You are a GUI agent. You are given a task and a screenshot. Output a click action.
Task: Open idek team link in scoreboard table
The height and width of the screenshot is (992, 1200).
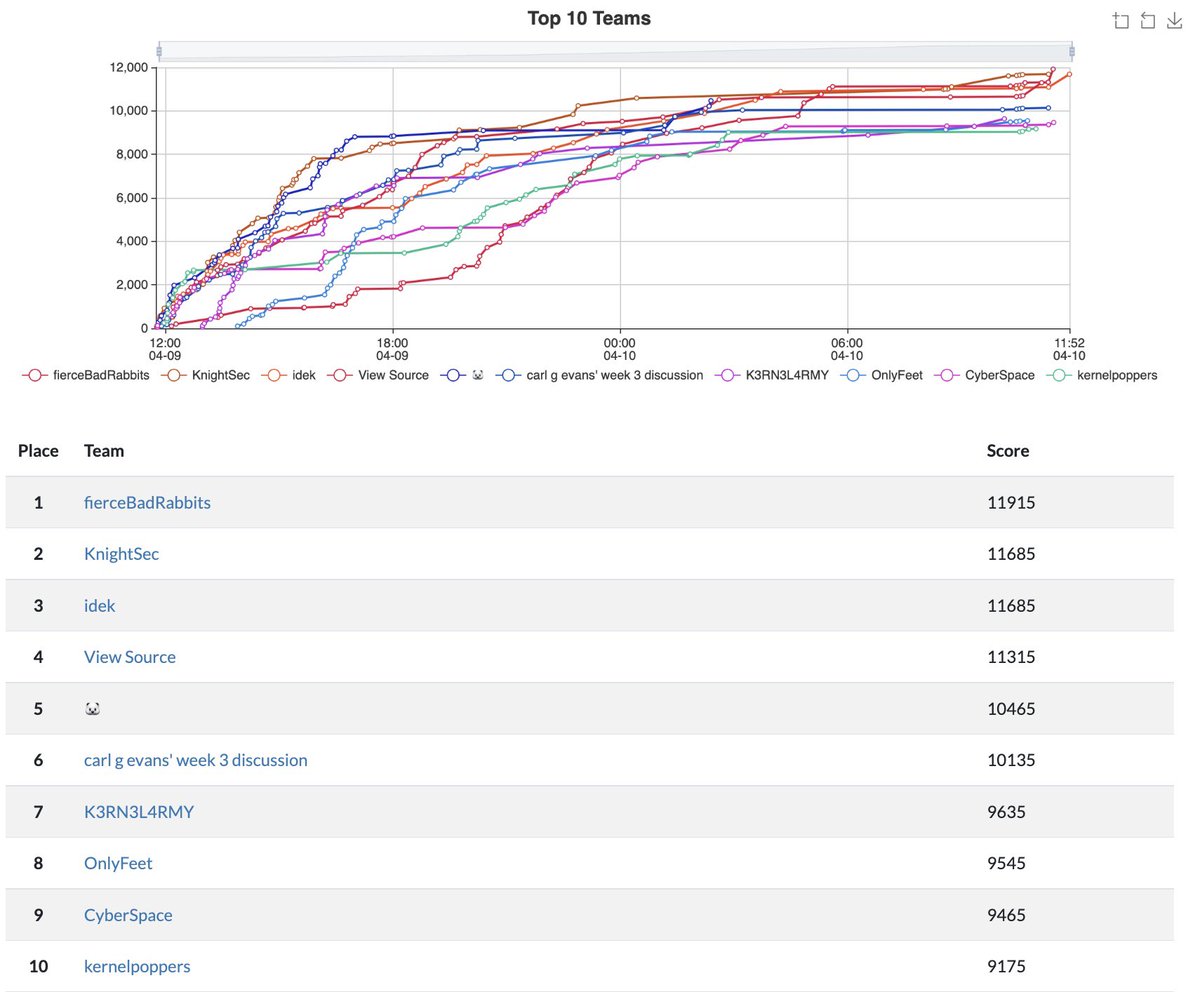99,605
